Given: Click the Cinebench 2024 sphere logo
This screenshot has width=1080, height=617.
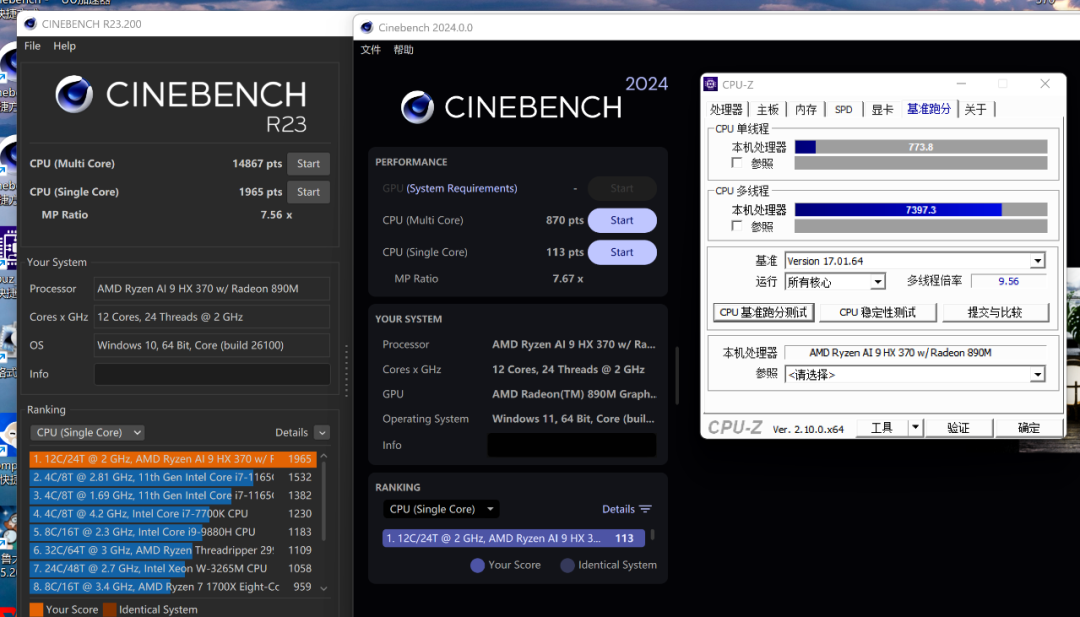Looking at the screenshot, I should [x=417, y=107].
